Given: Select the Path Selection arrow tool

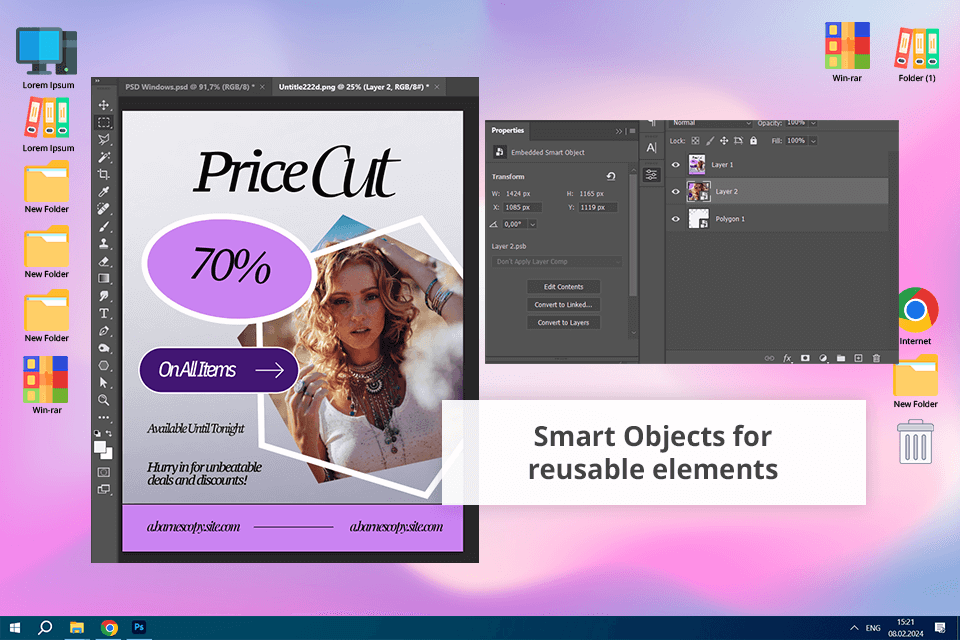Looking at the screenshot, I should (103, 383).
